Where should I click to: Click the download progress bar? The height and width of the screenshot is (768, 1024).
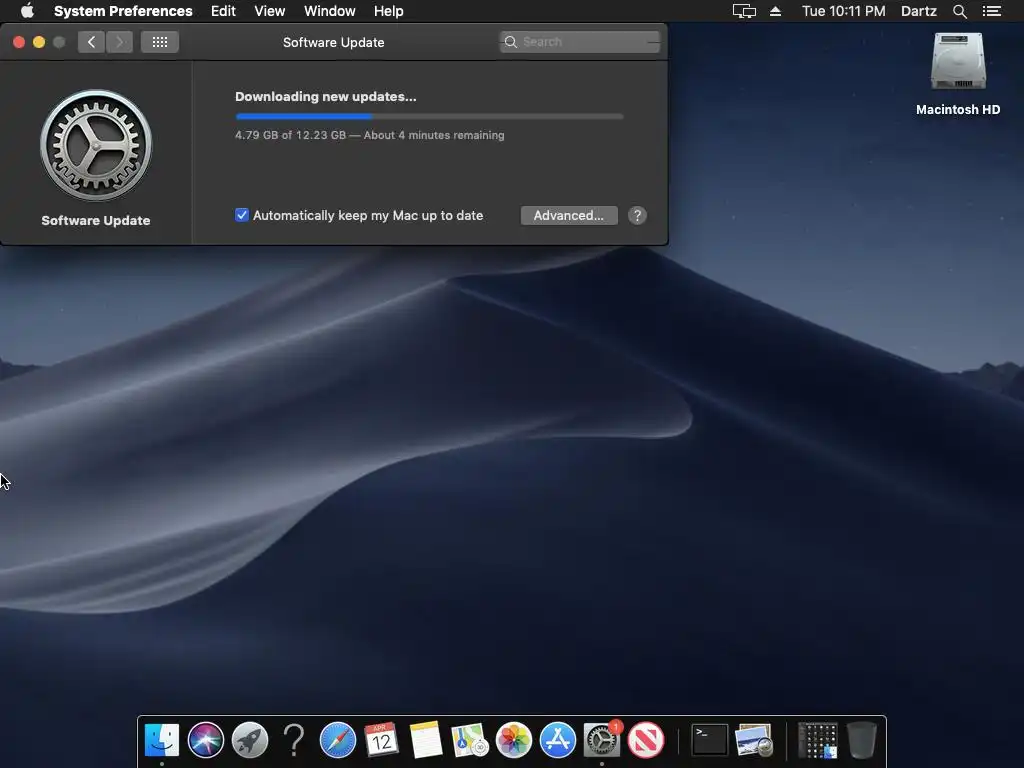[429, 116]
